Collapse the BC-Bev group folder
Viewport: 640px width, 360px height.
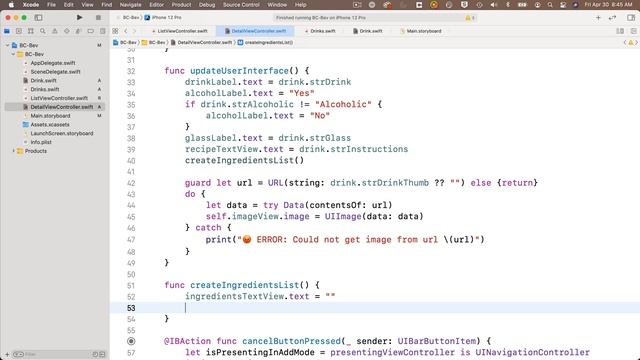pos(13,54)
